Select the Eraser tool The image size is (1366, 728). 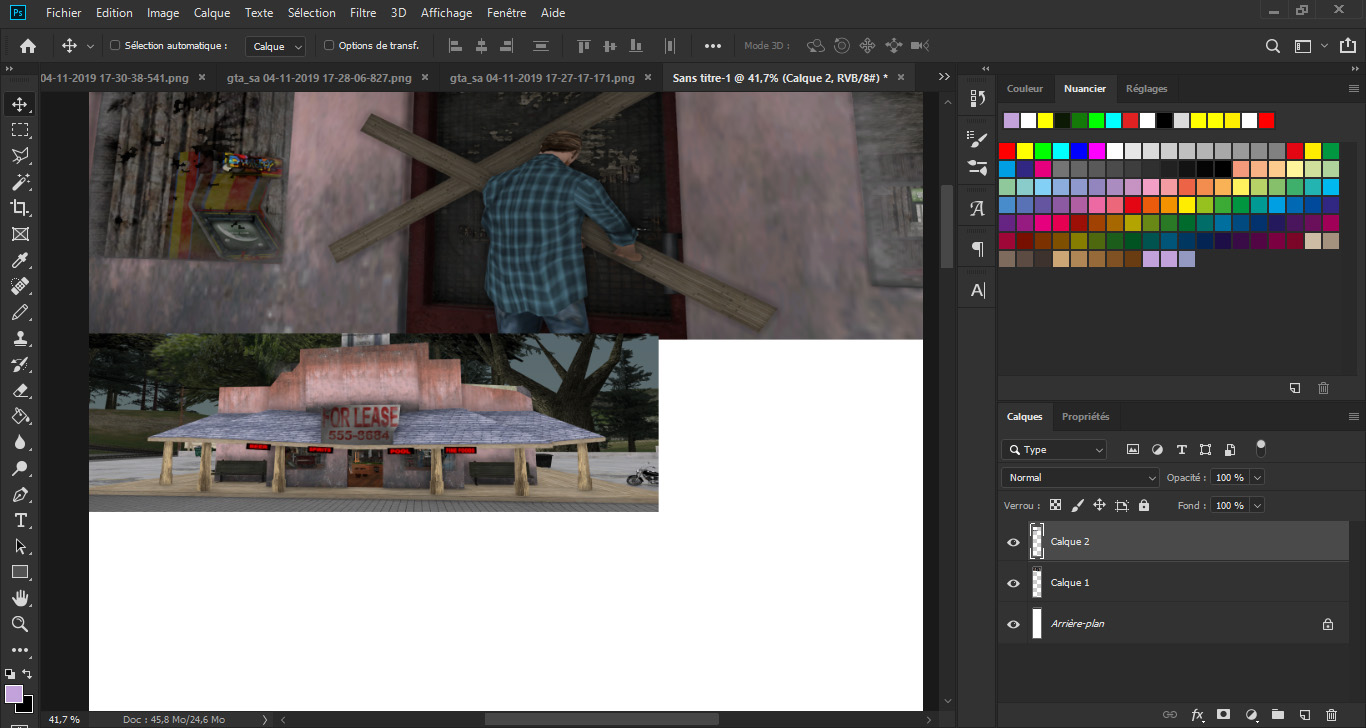[20, 390]
